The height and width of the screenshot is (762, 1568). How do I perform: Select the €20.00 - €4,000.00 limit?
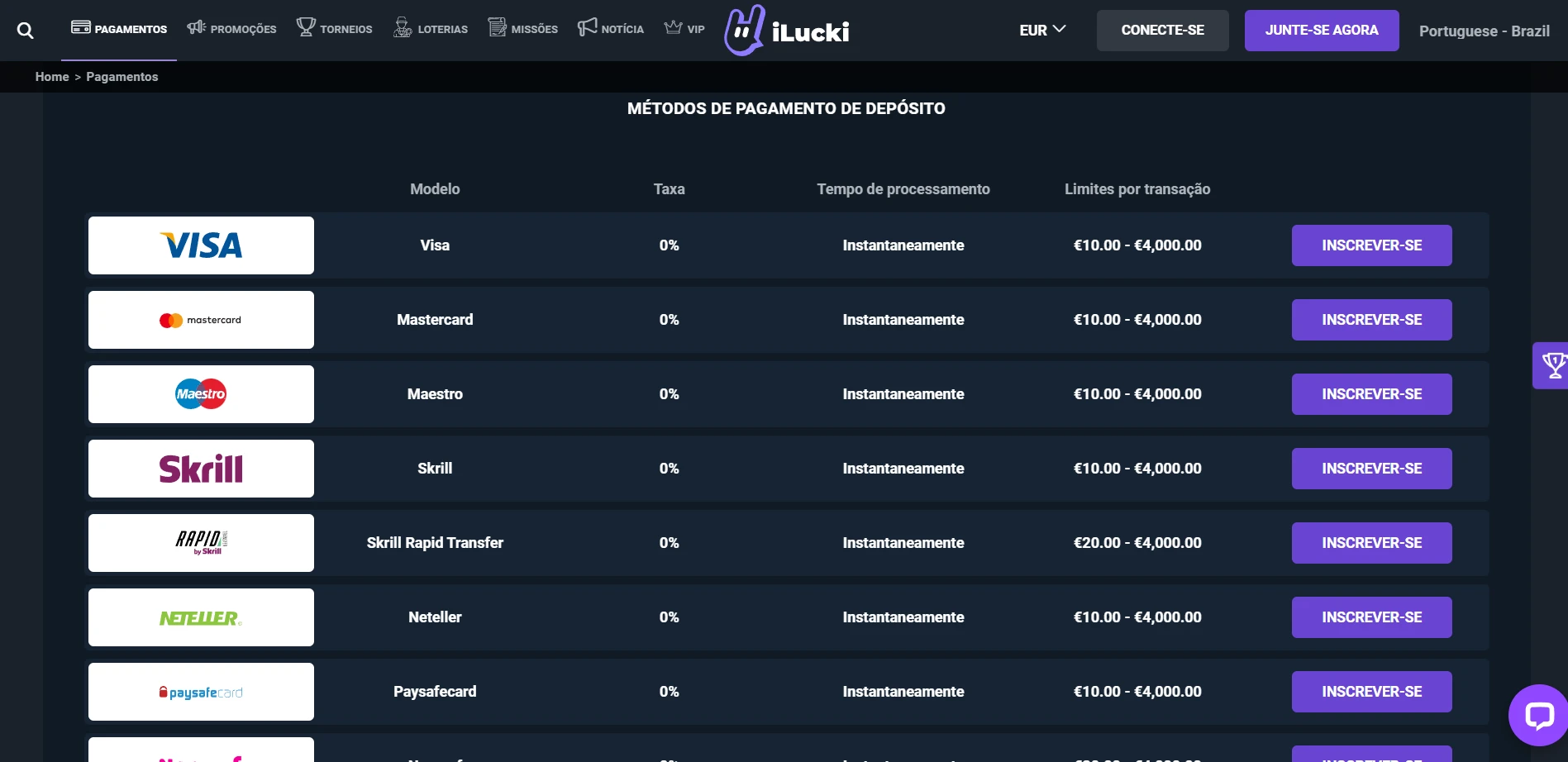coord(1137,543)
